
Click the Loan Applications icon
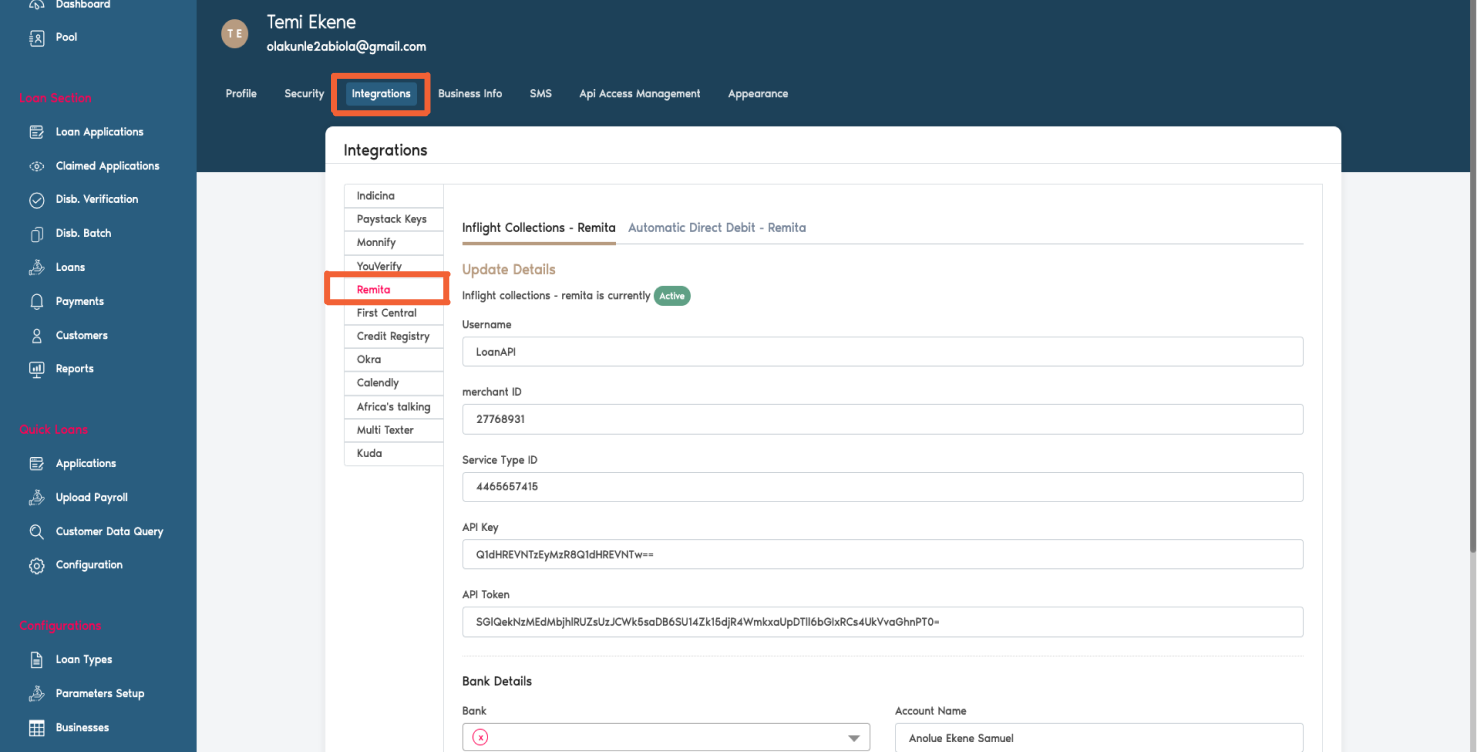(37, 131)
